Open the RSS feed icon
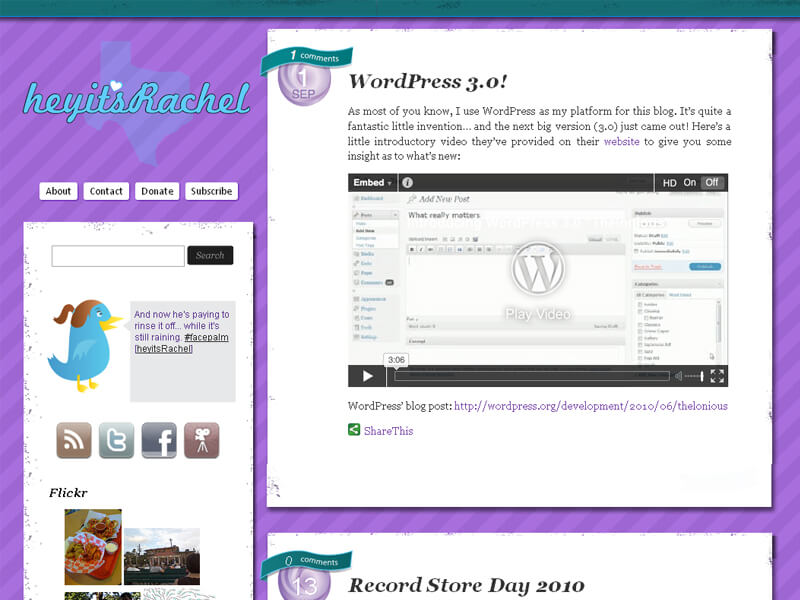 tap(74, 440)
